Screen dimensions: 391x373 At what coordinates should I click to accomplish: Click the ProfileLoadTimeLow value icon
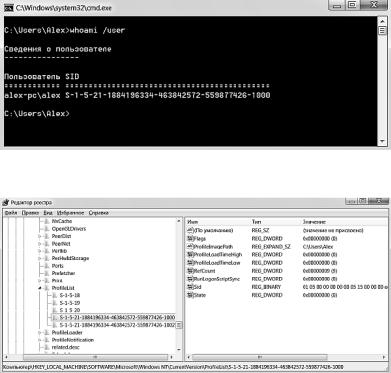190,263
